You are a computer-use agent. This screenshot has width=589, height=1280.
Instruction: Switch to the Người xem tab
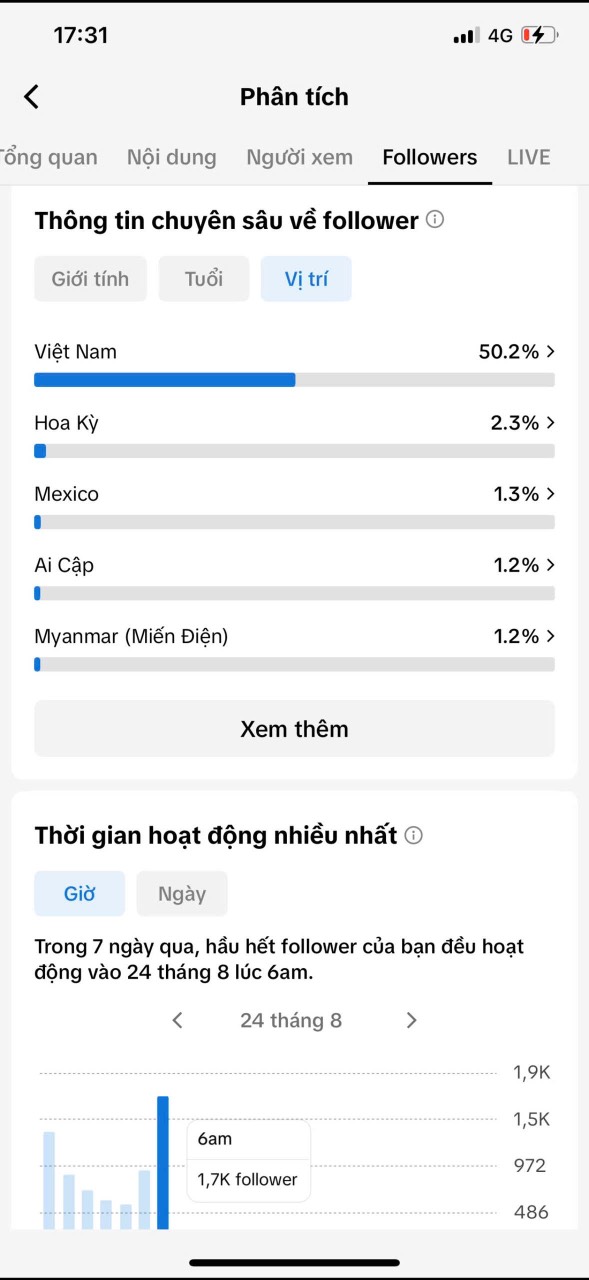pos(299,157)
